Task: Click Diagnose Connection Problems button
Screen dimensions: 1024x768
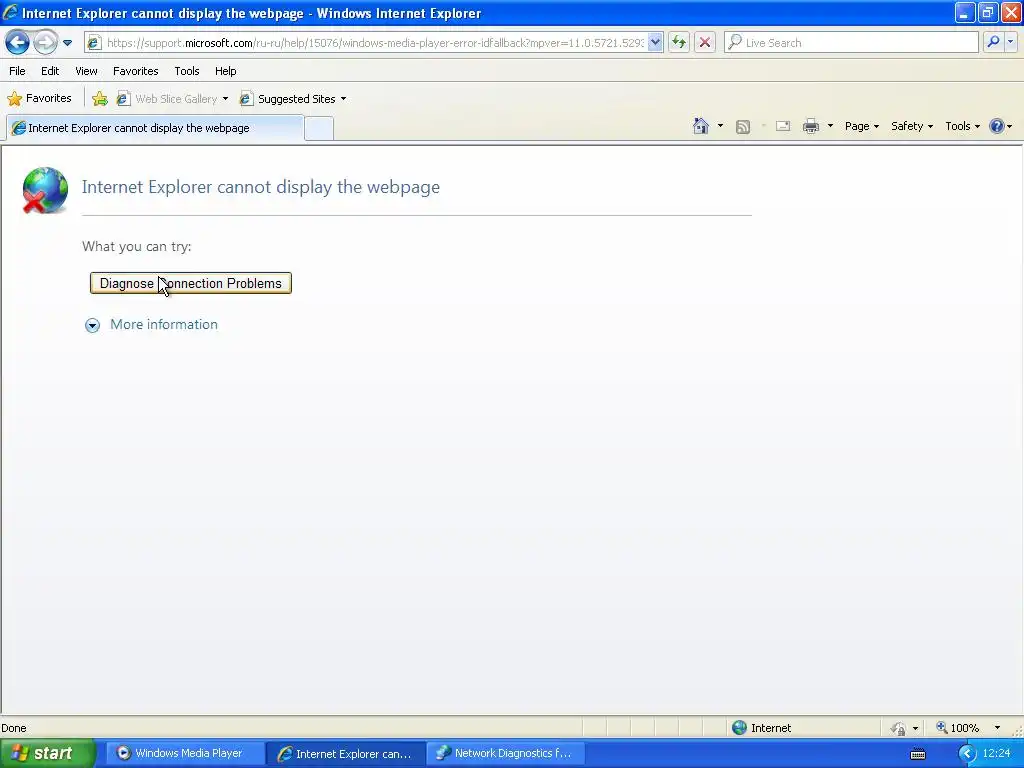Action: point(191,283)
